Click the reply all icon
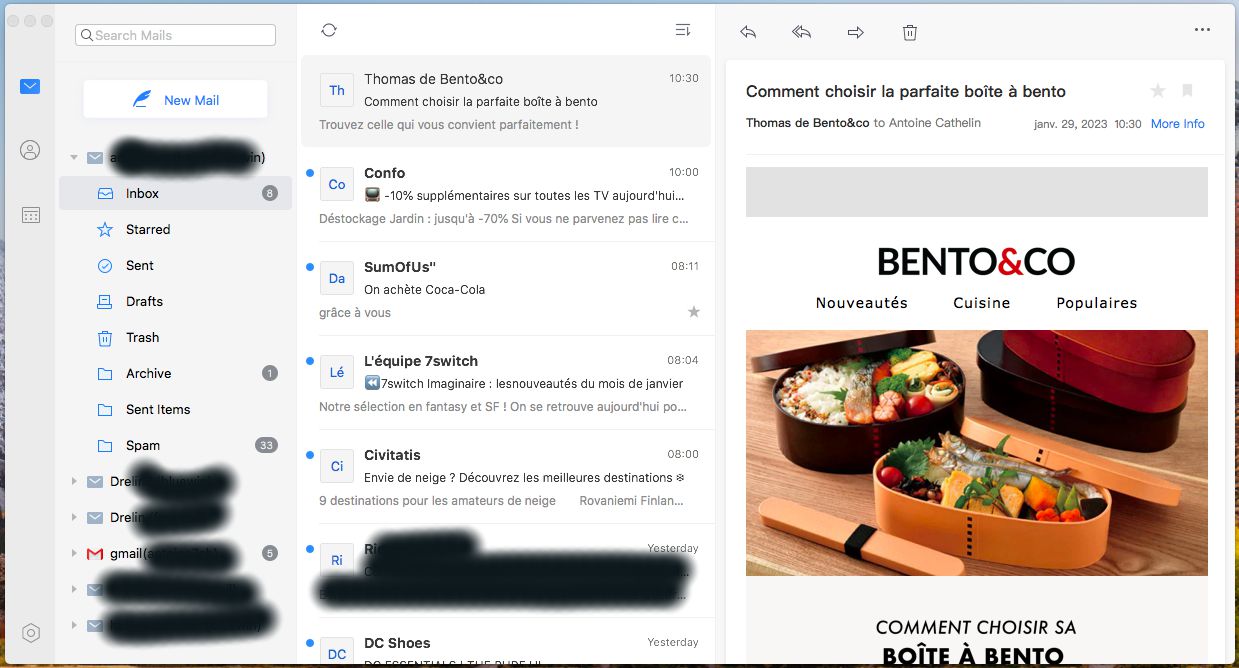This screenshot has height=668, width=1239. point(801,32)
